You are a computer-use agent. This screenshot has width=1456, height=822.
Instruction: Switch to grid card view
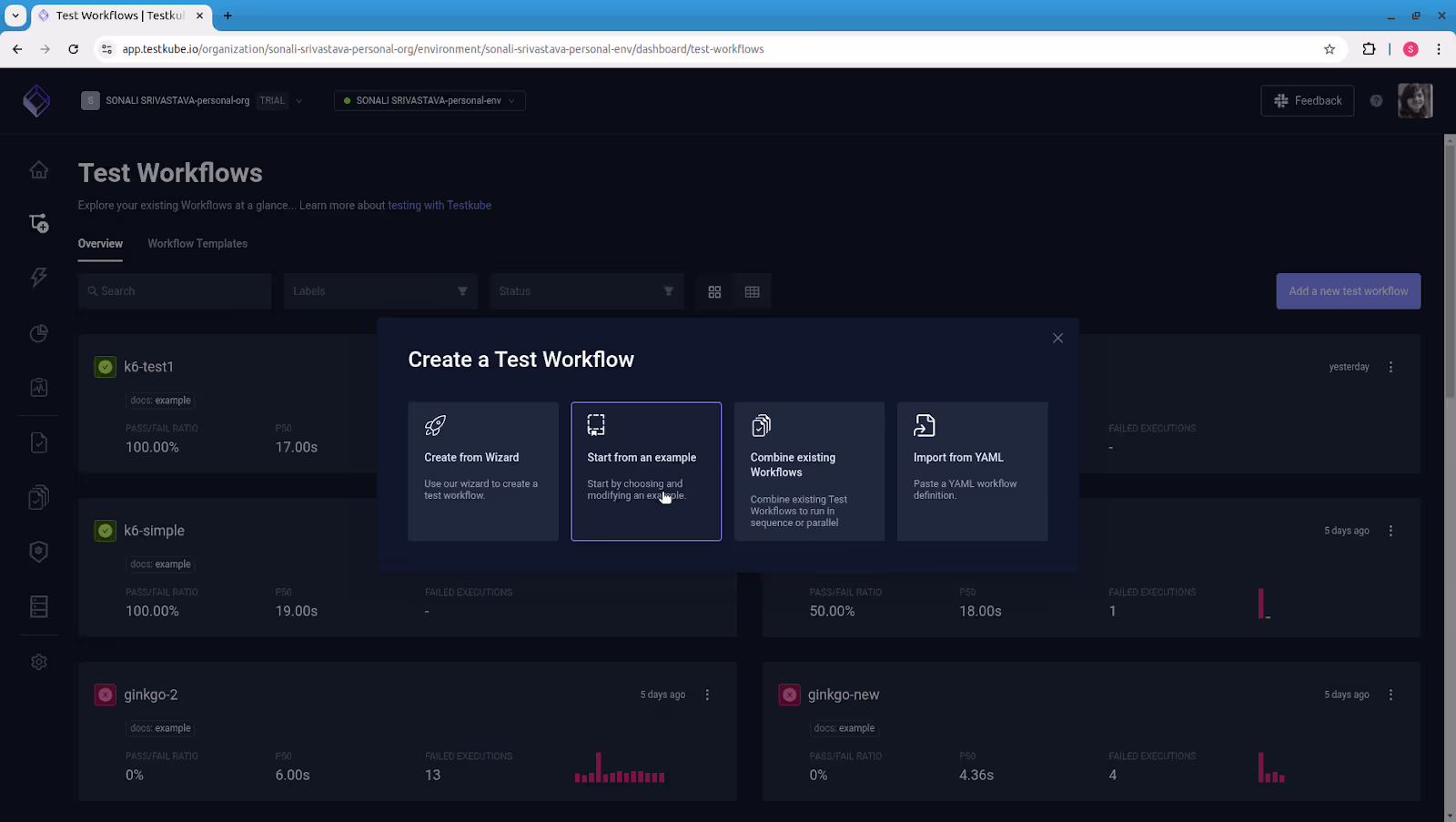click(714, 291)
